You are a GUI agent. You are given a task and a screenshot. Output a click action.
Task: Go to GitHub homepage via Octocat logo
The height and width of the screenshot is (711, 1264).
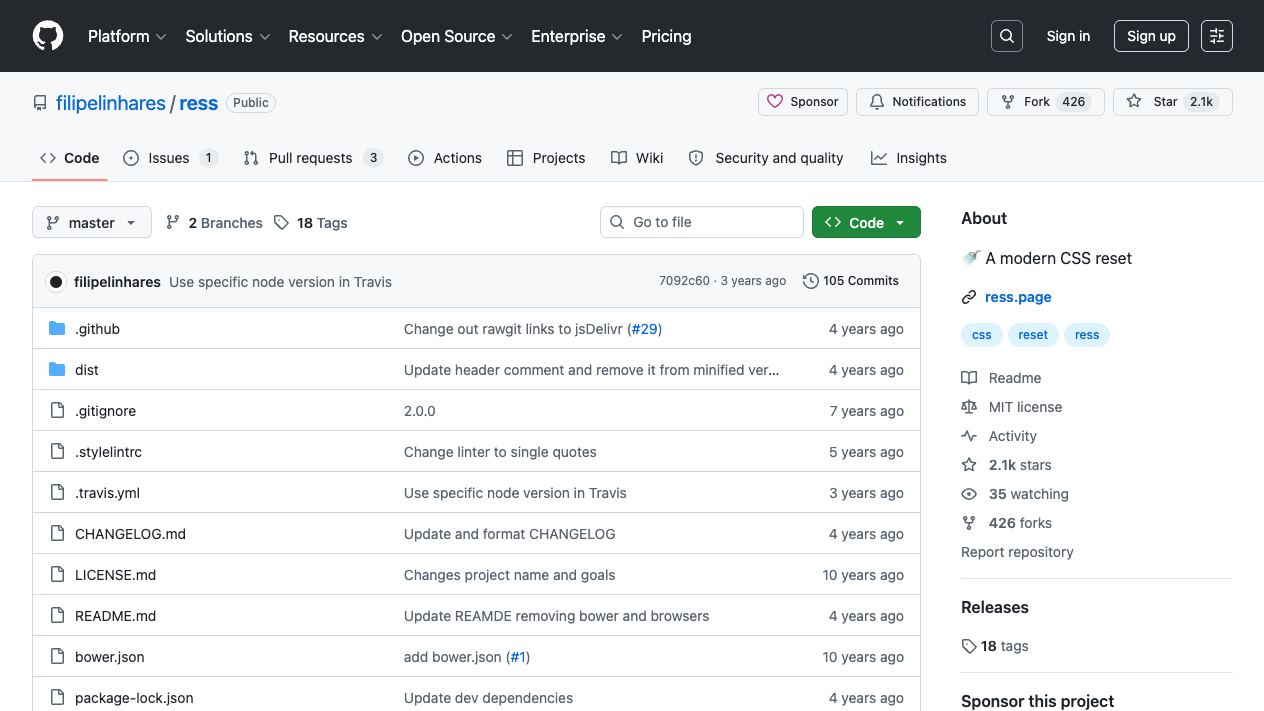(48, 36)
